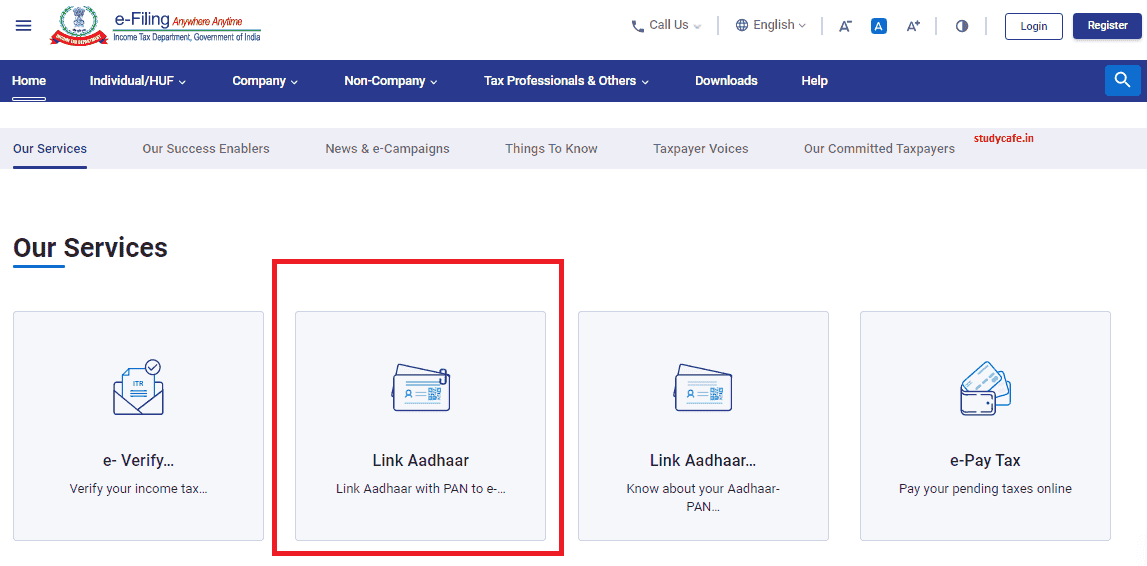Open Link Aadhaar status service card
Viewport: 1147px width, 566px height.
(703, 426)
